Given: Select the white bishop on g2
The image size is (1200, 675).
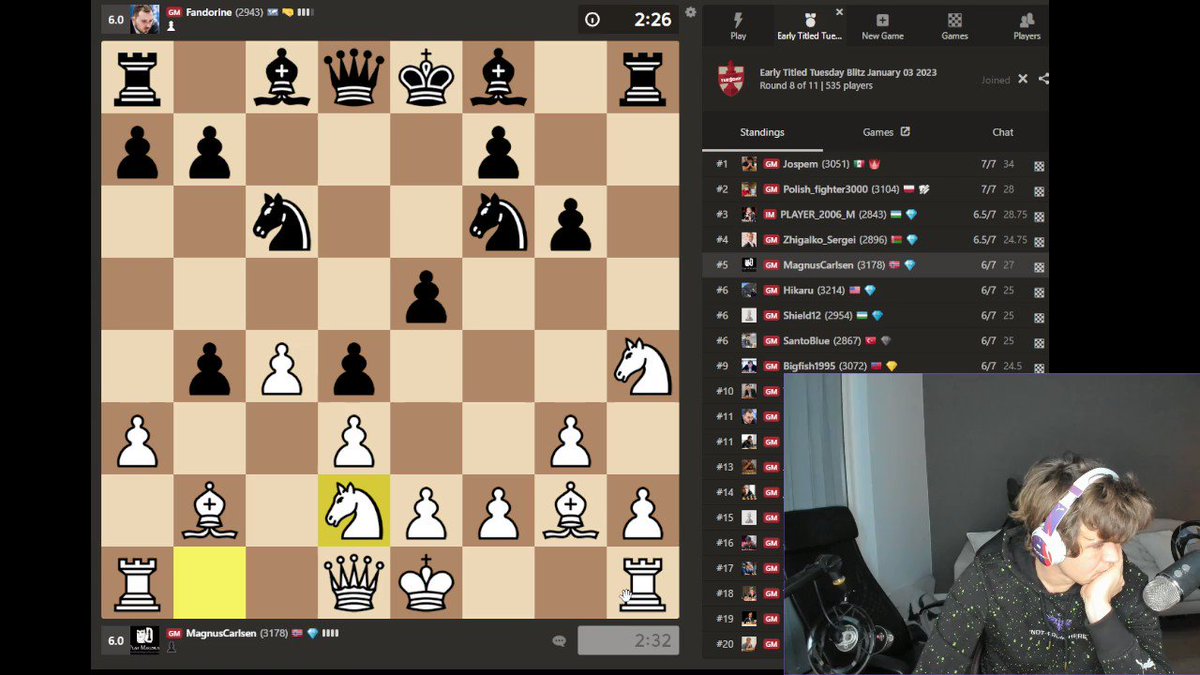Looking at the screenshot, I should [x=570, y=510].
